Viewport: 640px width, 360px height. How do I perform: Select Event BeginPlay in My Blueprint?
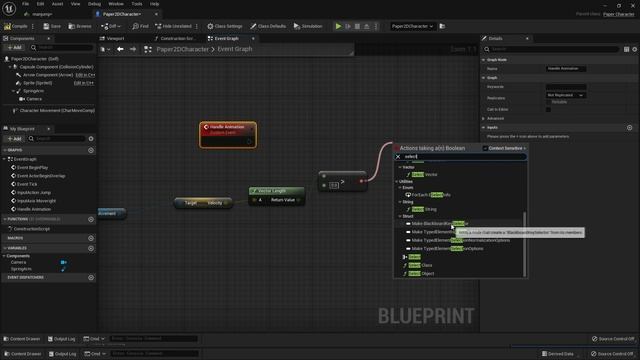(32, 167)
